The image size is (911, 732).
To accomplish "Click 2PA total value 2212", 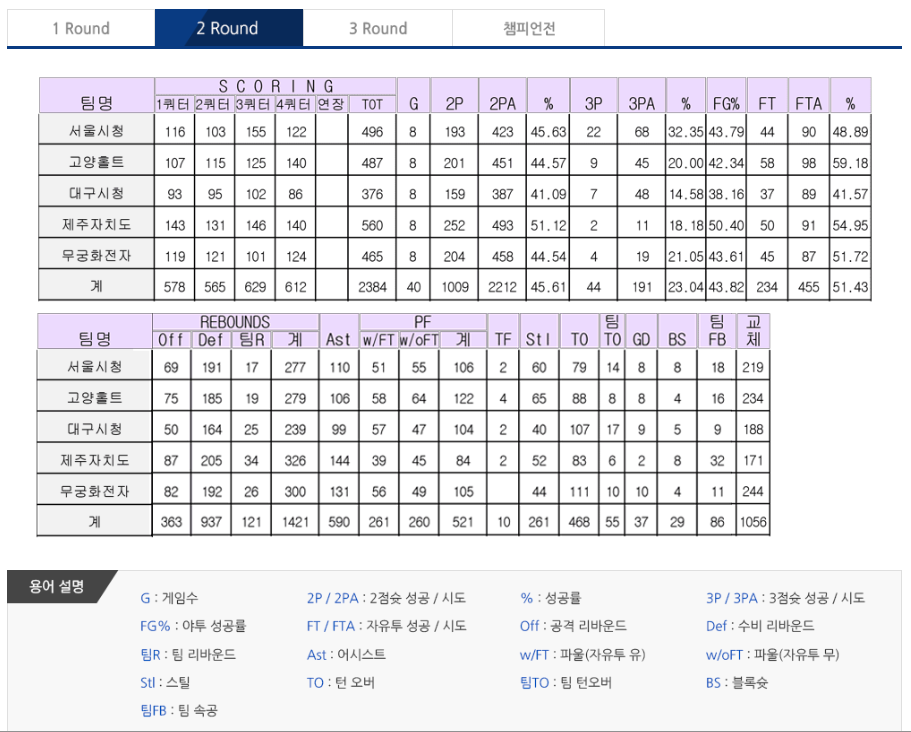I will [x=503, y=286].
